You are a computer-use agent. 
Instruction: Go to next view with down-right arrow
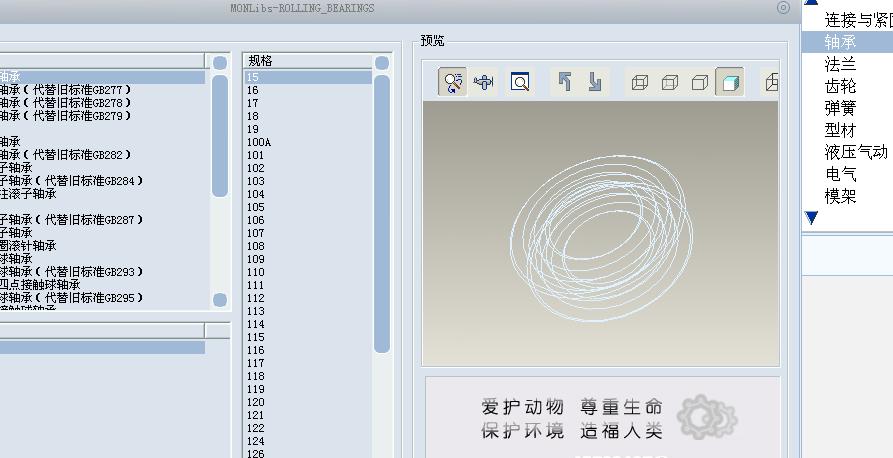click(x=594, y=82)
